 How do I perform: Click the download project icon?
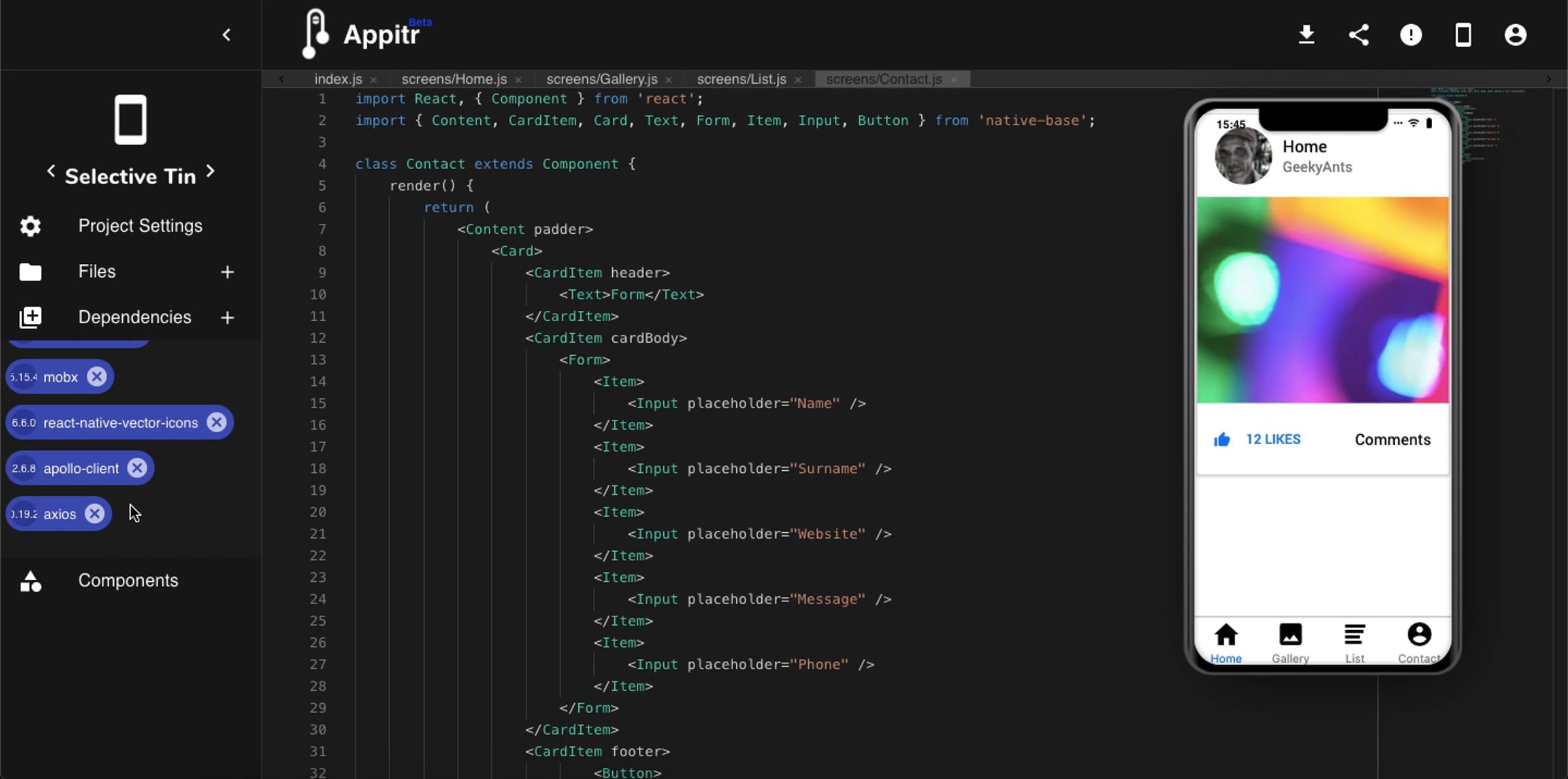pyautogui.click(x=1306, y=35)
